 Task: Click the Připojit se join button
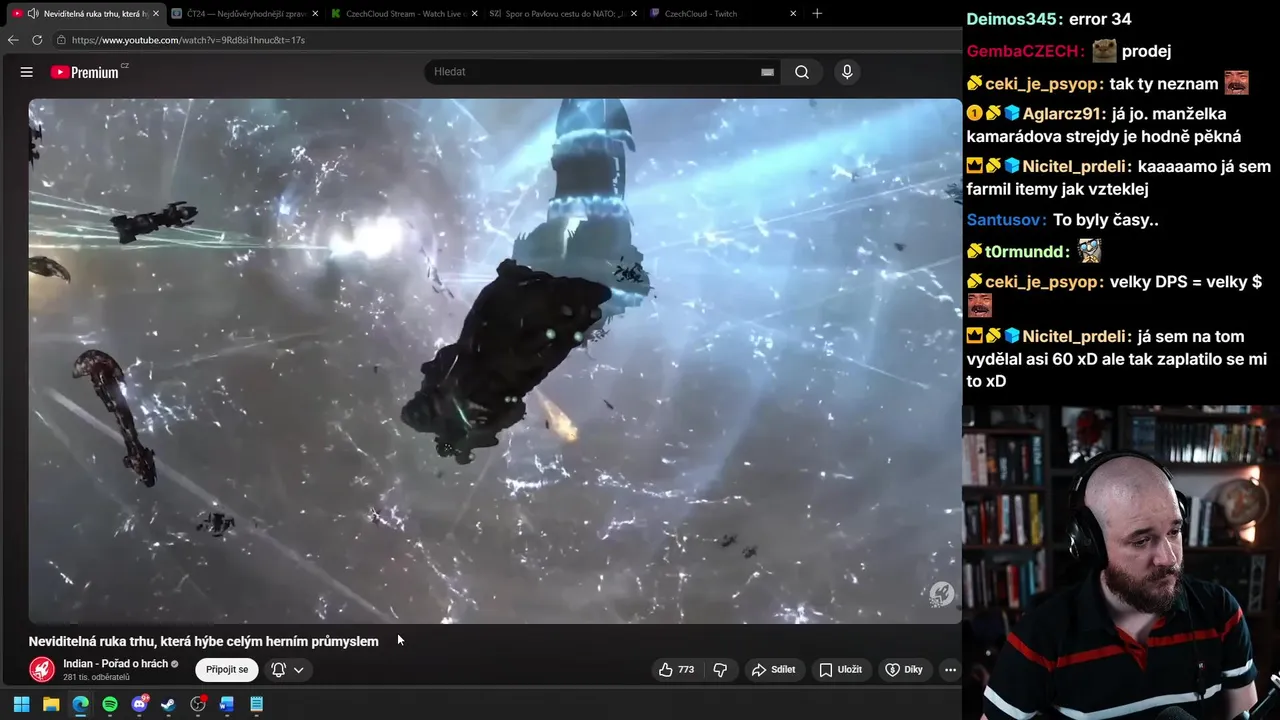click(227, 669)
